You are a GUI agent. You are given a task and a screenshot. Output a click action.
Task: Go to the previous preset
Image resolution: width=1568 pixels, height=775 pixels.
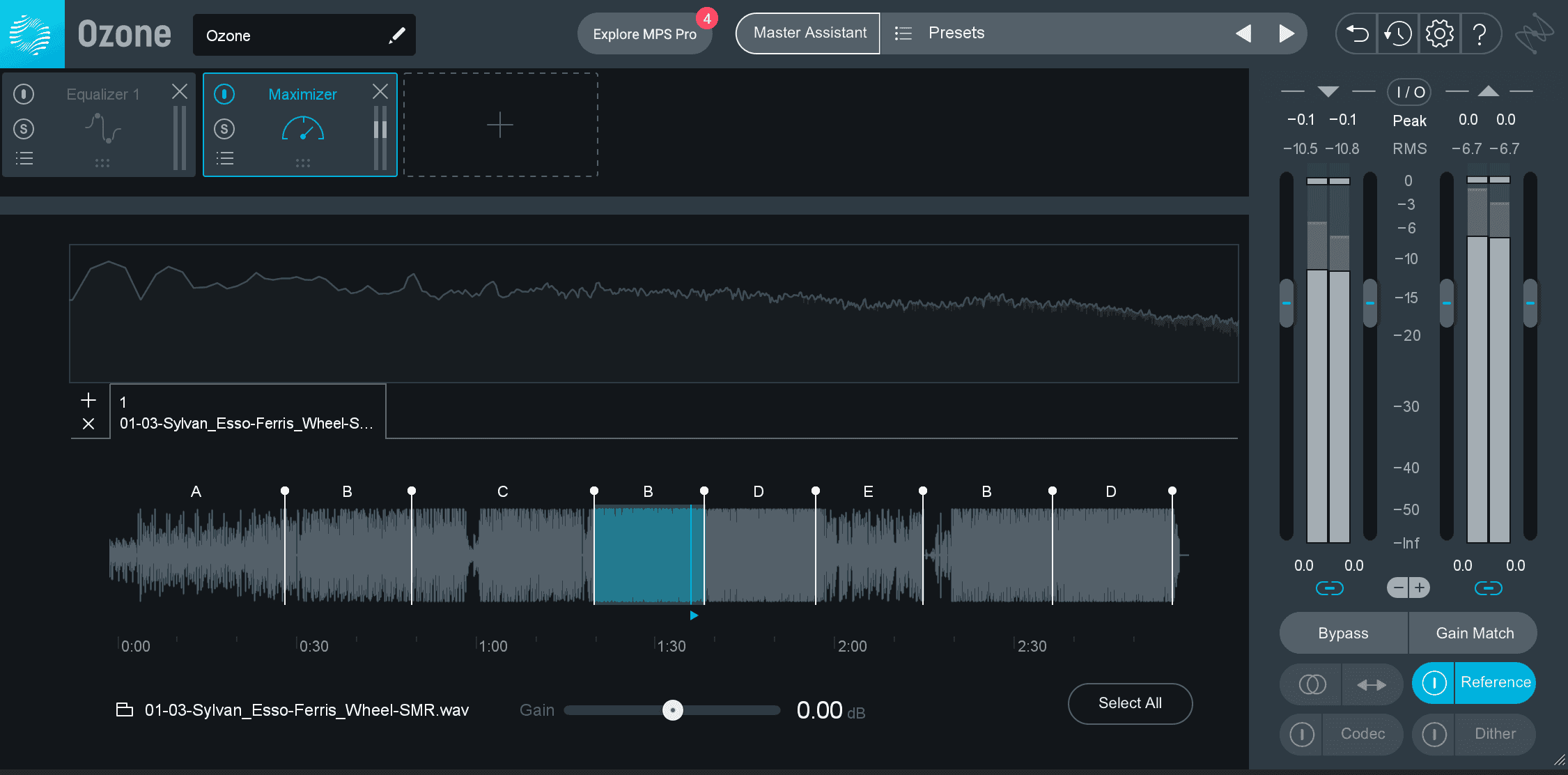point(1243,33)
